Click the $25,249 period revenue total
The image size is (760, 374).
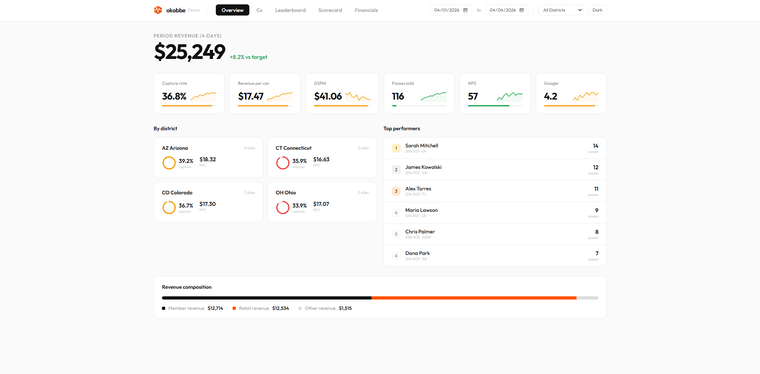(x=190, y=52)
